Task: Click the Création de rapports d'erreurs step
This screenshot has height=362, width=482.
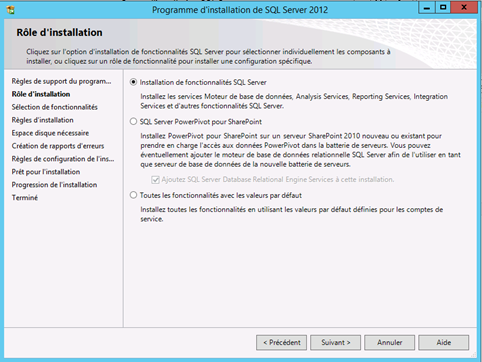Action: [x=58, y=146]
